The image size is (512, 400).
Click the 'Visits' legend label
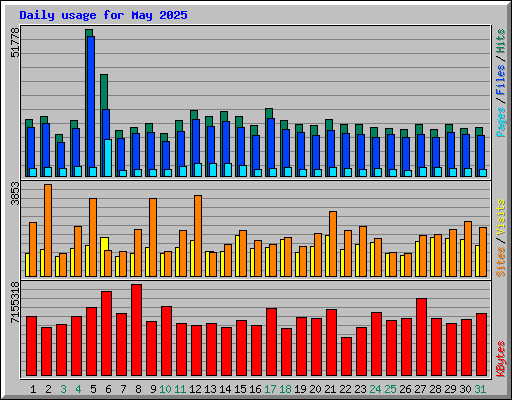pyautogui.click(x=501, y=217)
